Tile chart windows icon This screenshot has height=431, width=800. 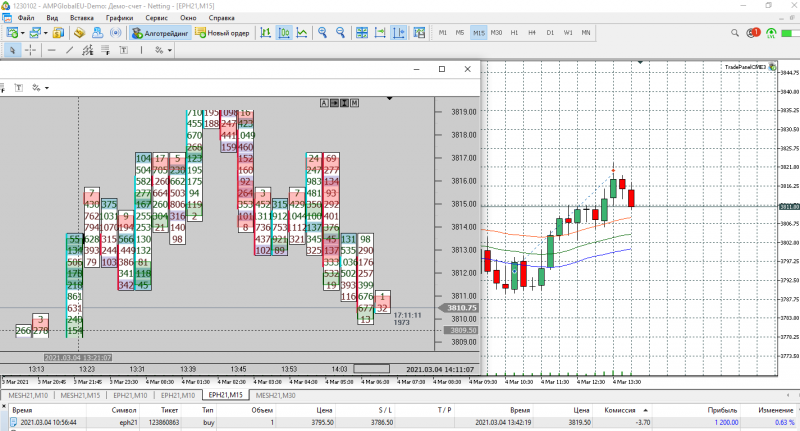tap(362, 33)
